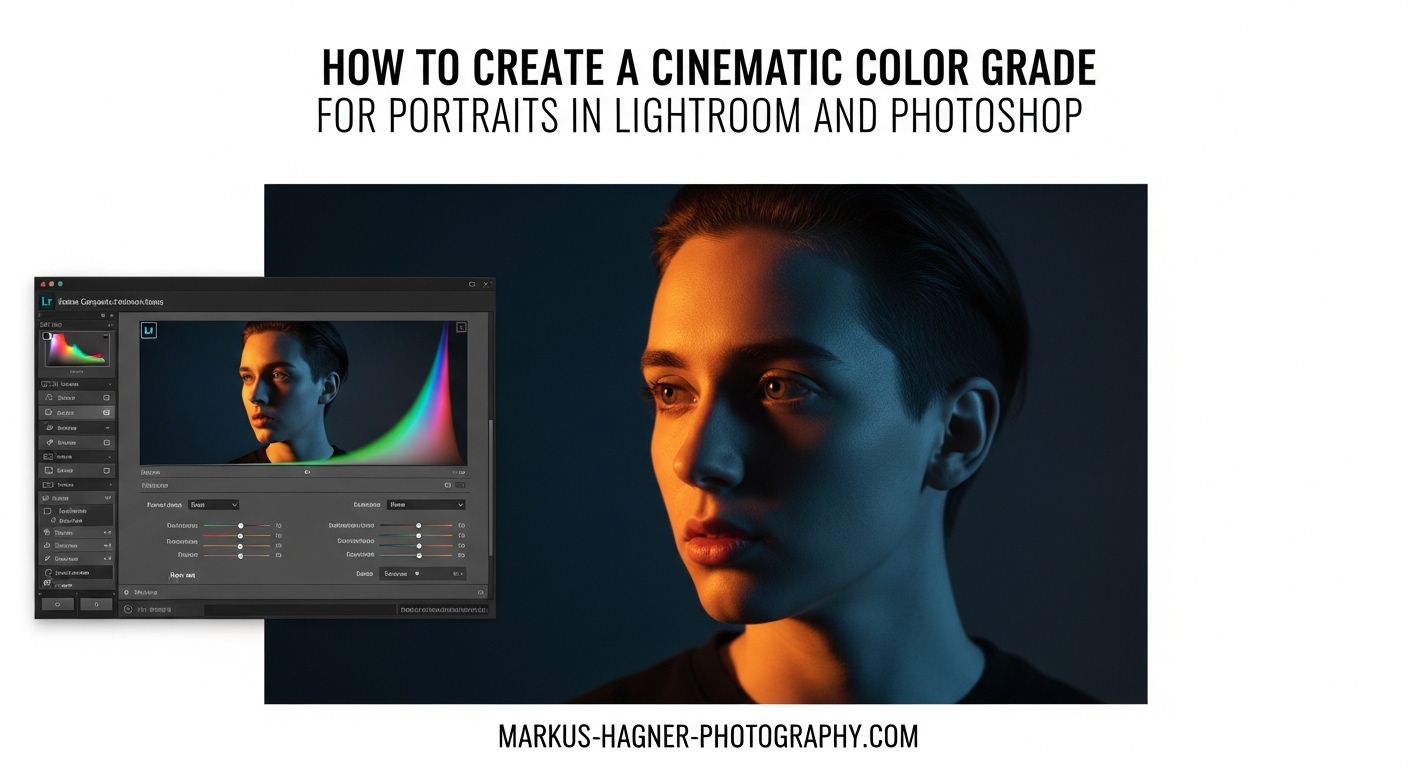
Task: Click the text button at the status bar's right end
Action: click(444, 609)
